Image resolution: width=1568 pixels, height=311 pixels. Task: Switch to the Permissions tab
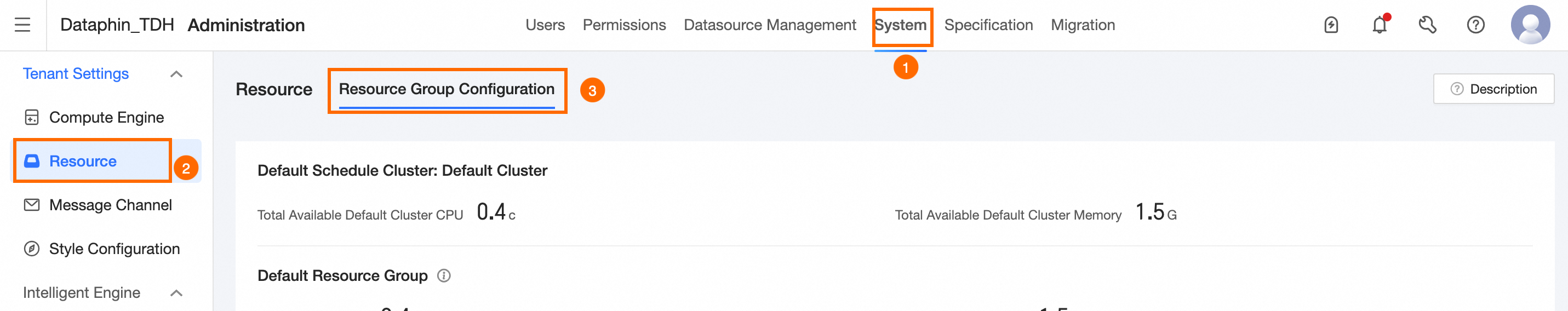click(x=624, y=25)
